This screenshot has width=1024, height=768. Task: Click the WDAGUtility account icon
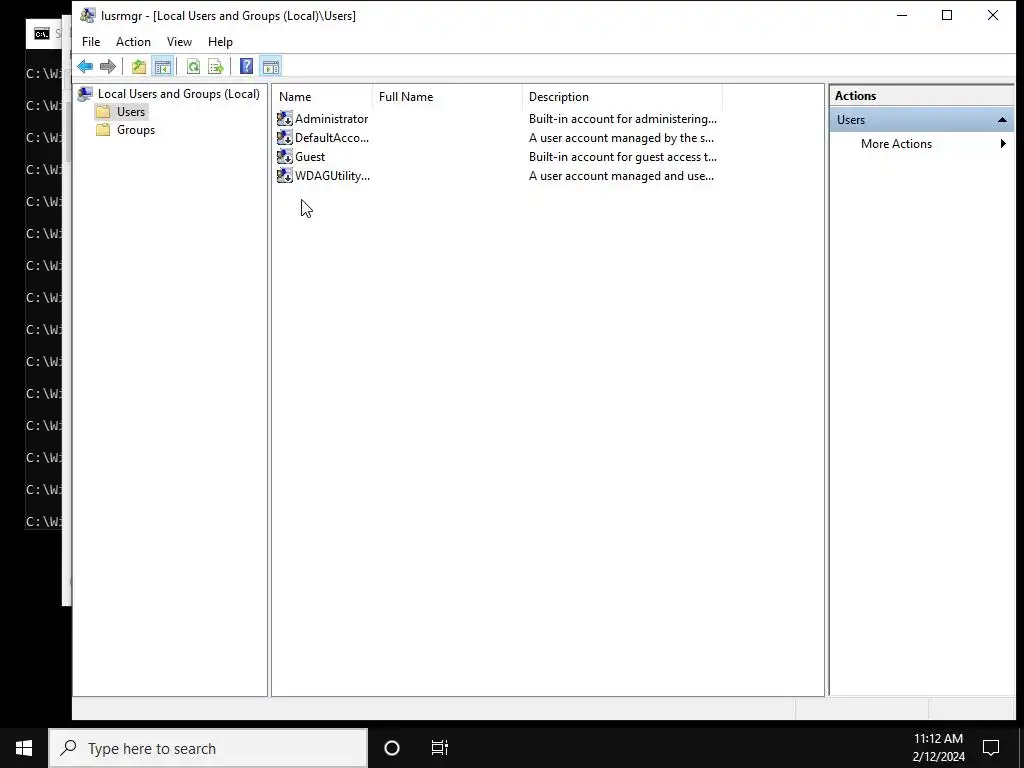285,176
